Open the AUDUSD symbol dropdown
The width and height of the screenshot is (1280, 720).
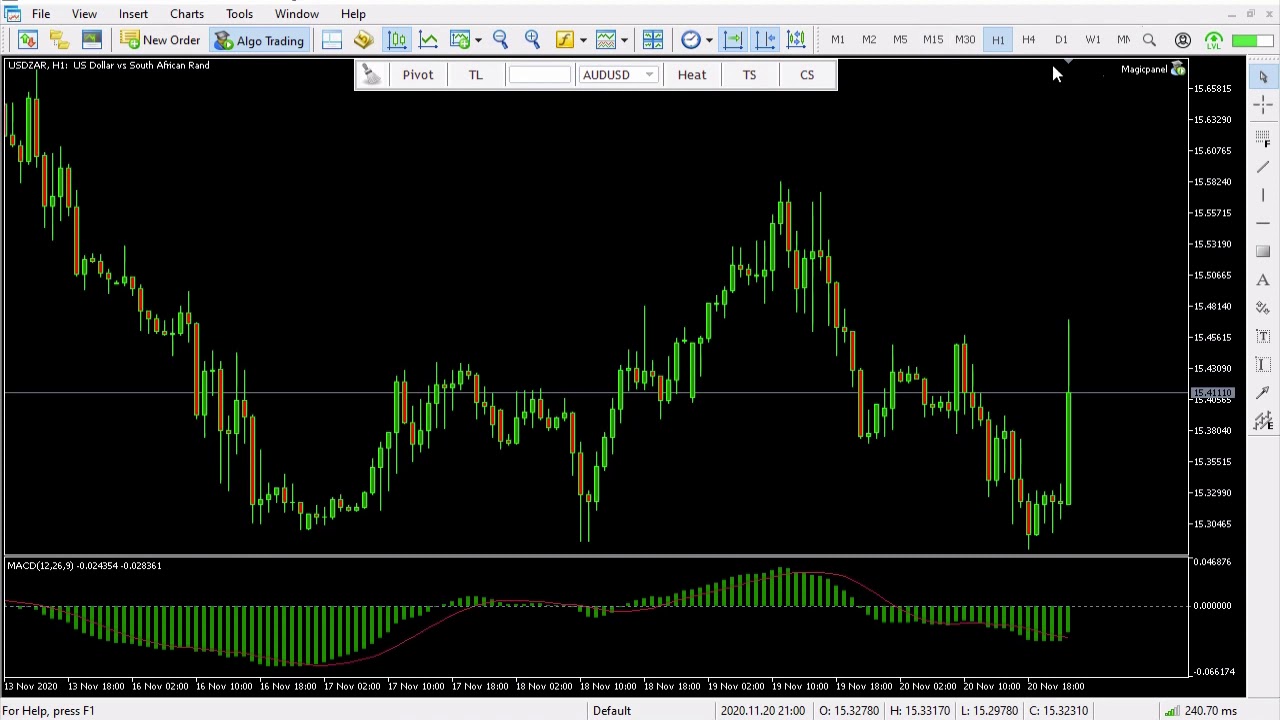coord(618,75)
